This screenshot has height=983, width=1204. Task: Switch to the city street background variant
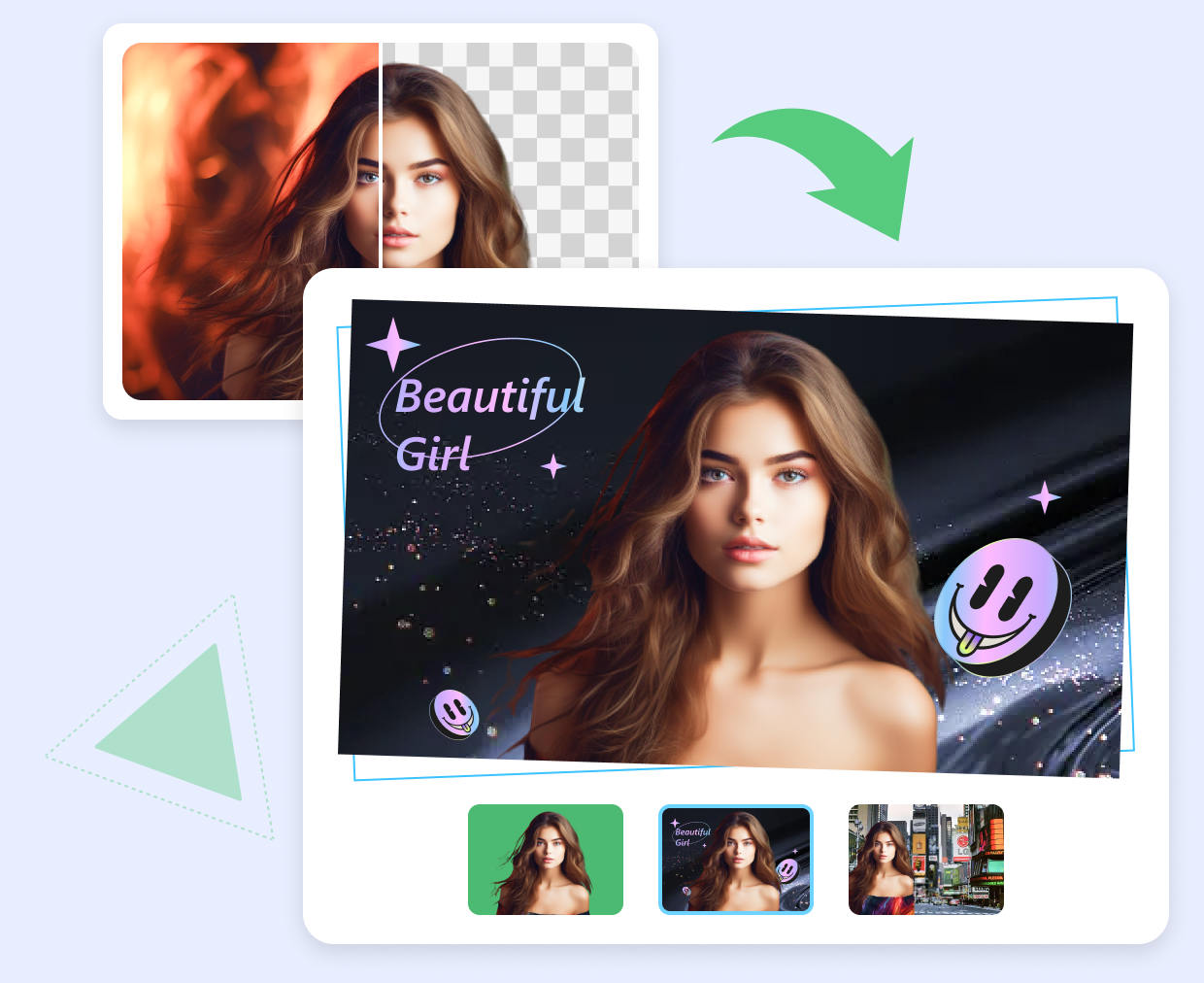[x=926, y=859]
